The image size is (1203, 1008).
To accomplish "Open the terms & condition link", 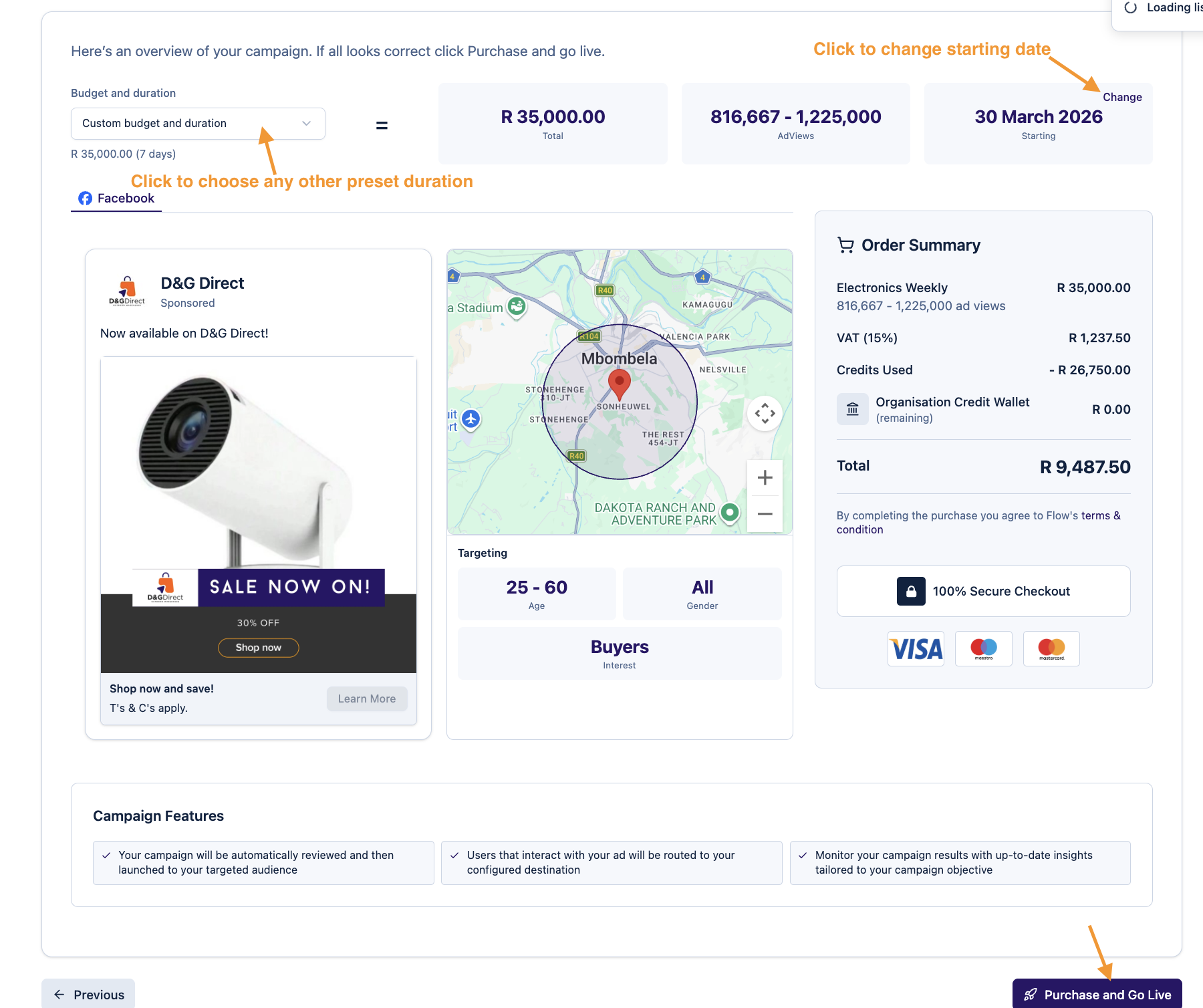I will coord(1100,516).
